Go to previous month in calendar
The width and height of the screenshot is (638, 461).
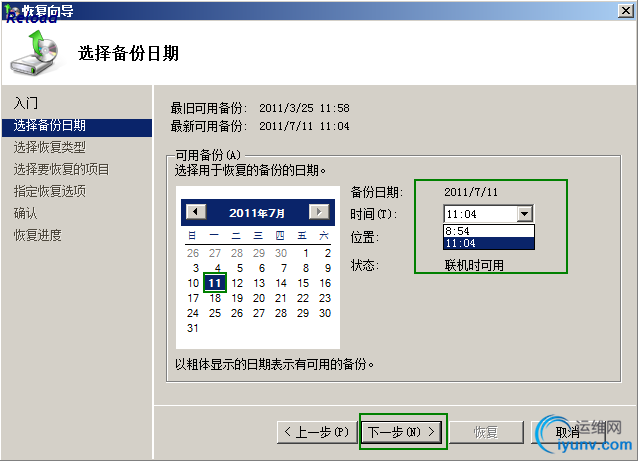(196, 212)
